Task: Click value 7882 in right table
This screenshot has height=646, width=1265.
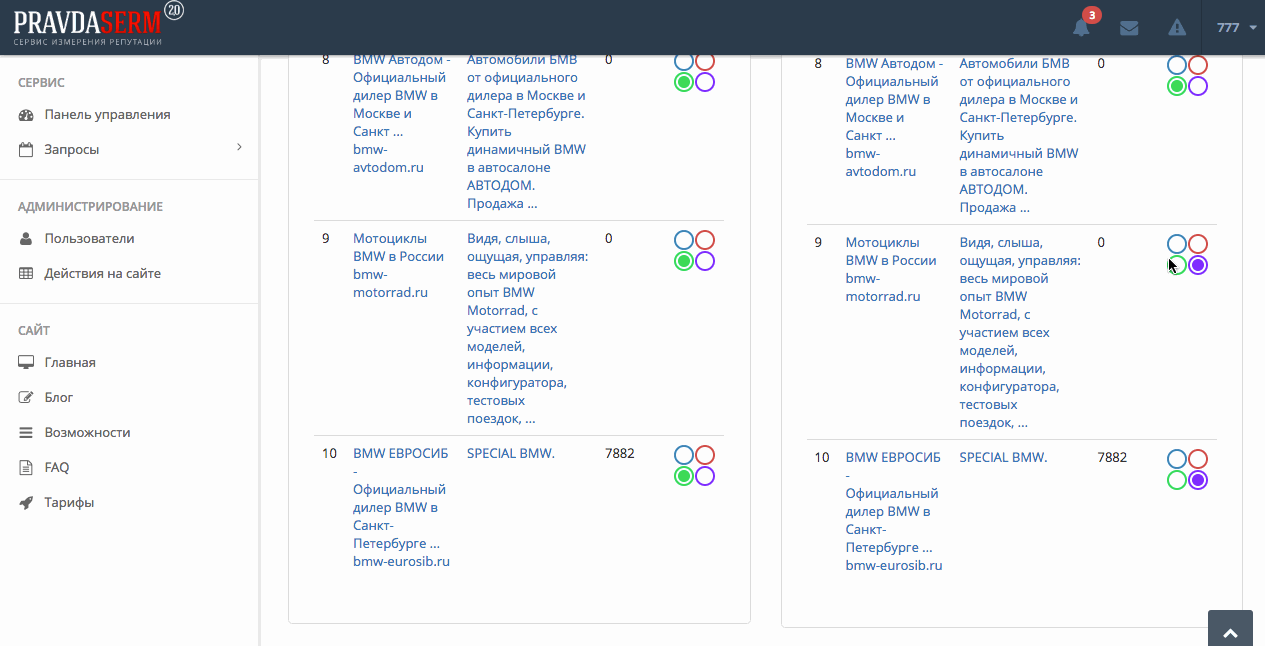Action: [x=1112, y=458]
